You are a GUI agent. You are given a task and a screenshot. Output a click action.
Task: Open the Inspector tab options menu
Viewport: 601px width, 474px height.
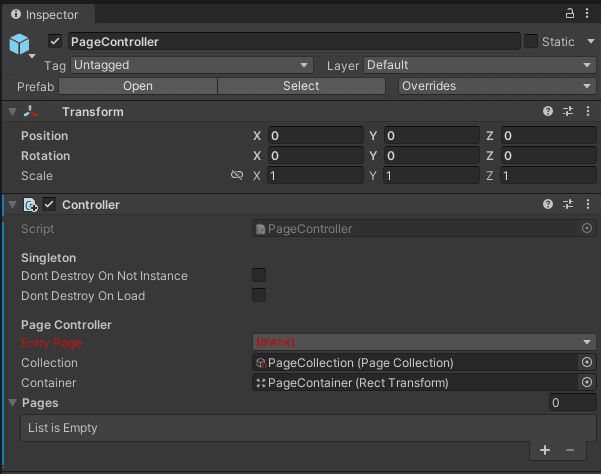point(587,13)
